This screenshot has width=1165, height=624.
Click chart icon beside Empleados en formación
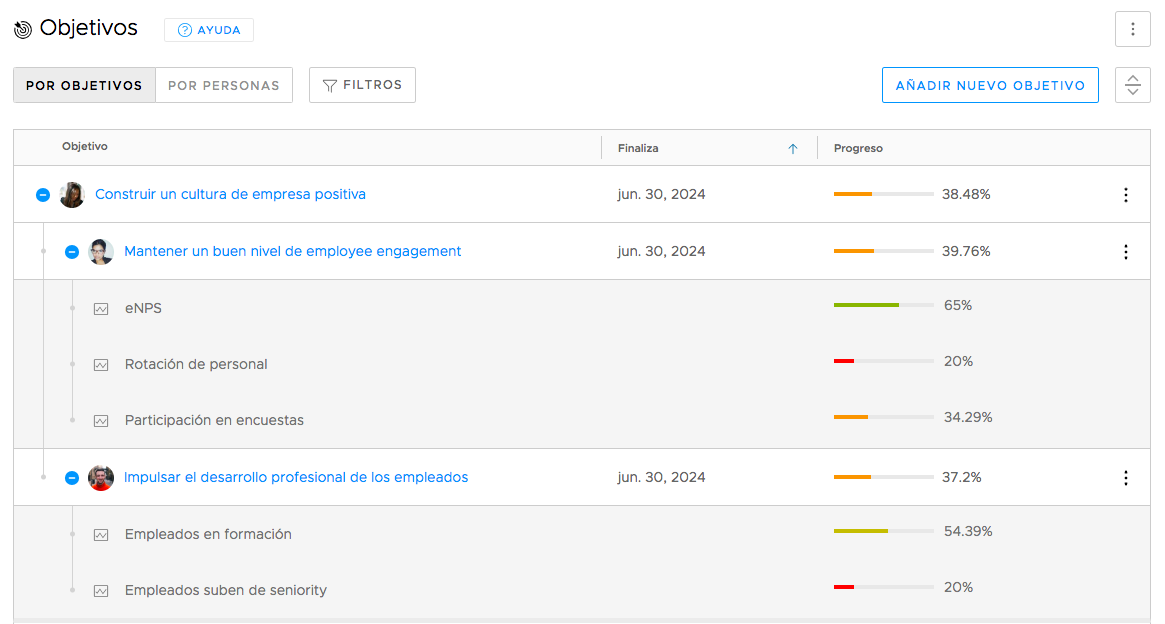(101, 535)
